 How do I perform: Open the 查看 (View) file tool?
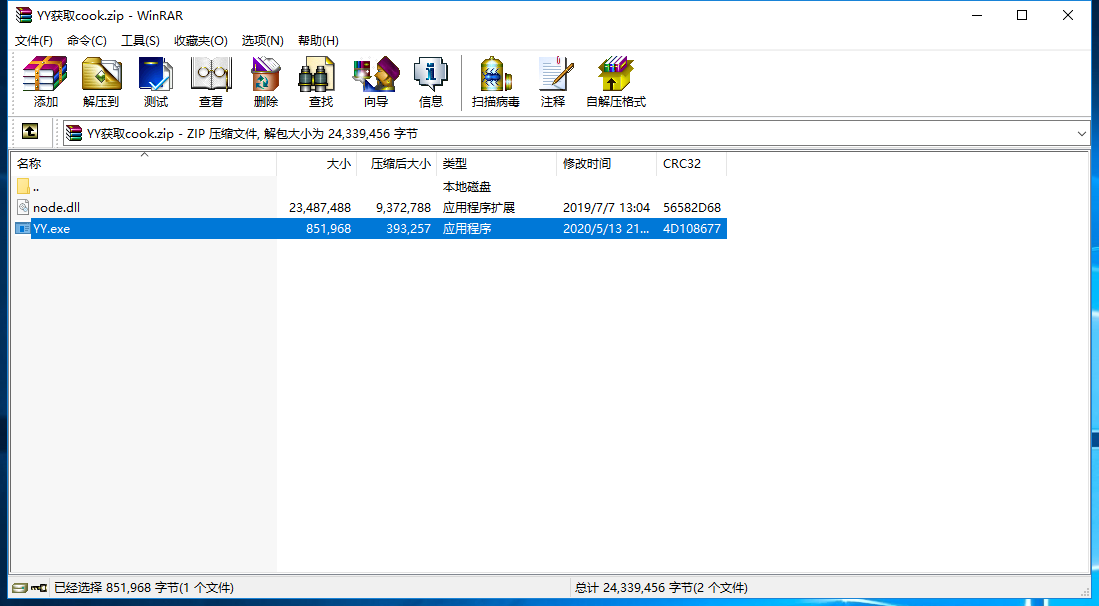point(211,82)
